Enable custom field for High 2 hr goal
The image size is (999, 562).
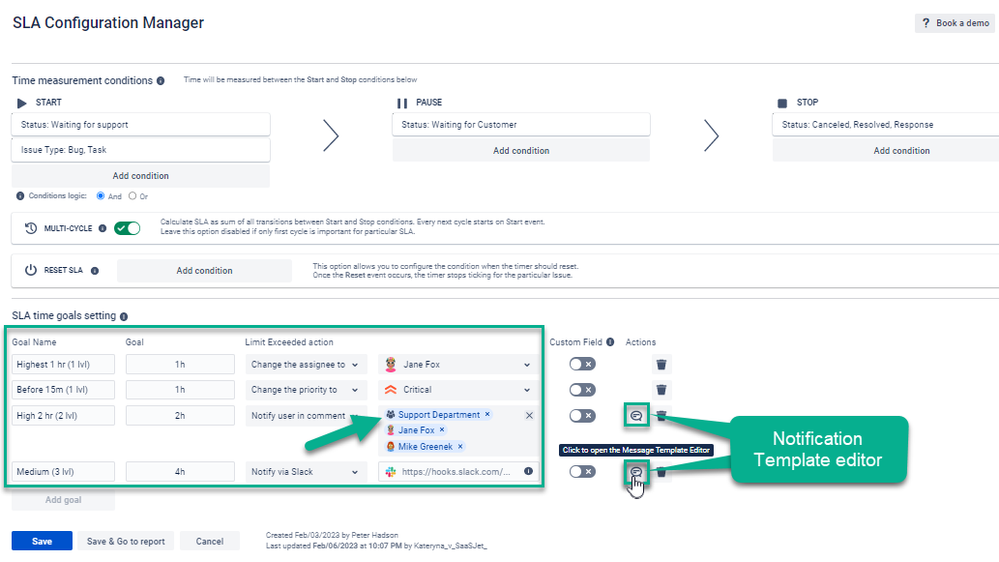tap(582, 415)
